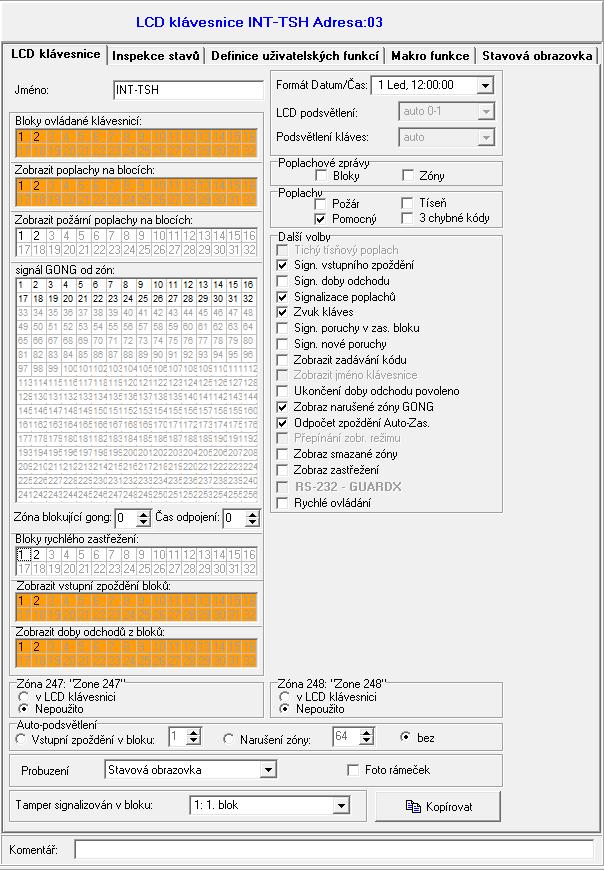Uncheck Sign. vstupního zpoždění
Image resolution: width=604 pixels, height=870 pixels.
pos(282,265)
